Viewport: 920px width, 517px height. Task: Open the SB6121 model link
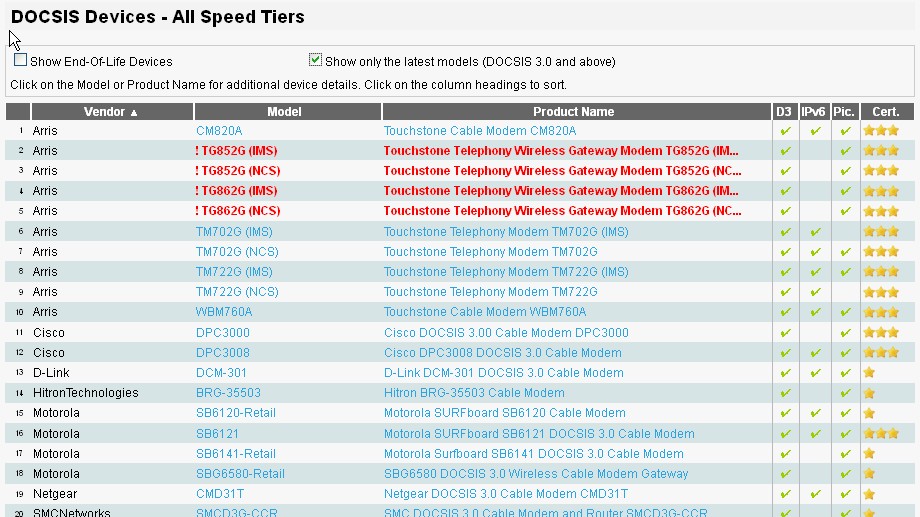217,434
